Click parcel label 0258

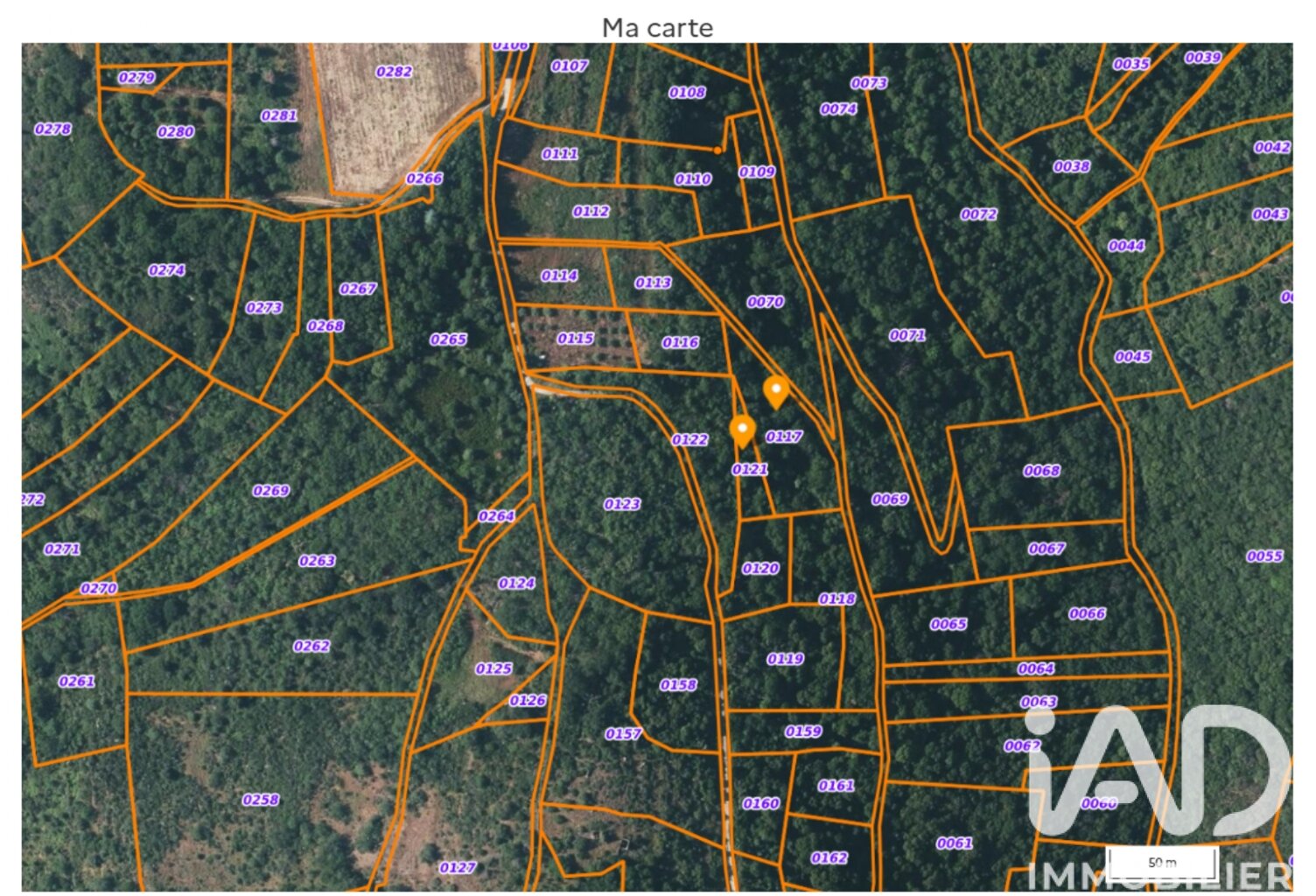(261, 800)
